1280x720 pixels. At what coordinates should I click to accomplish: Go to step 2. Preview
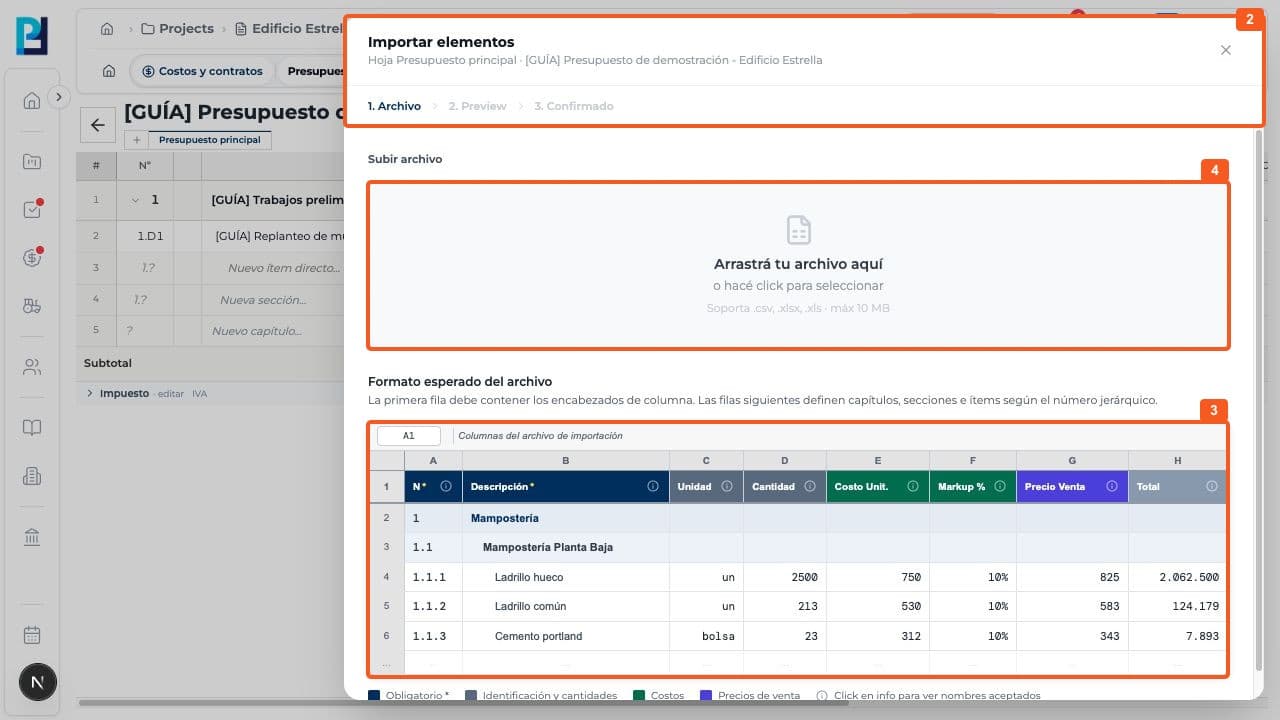(477, 106)
